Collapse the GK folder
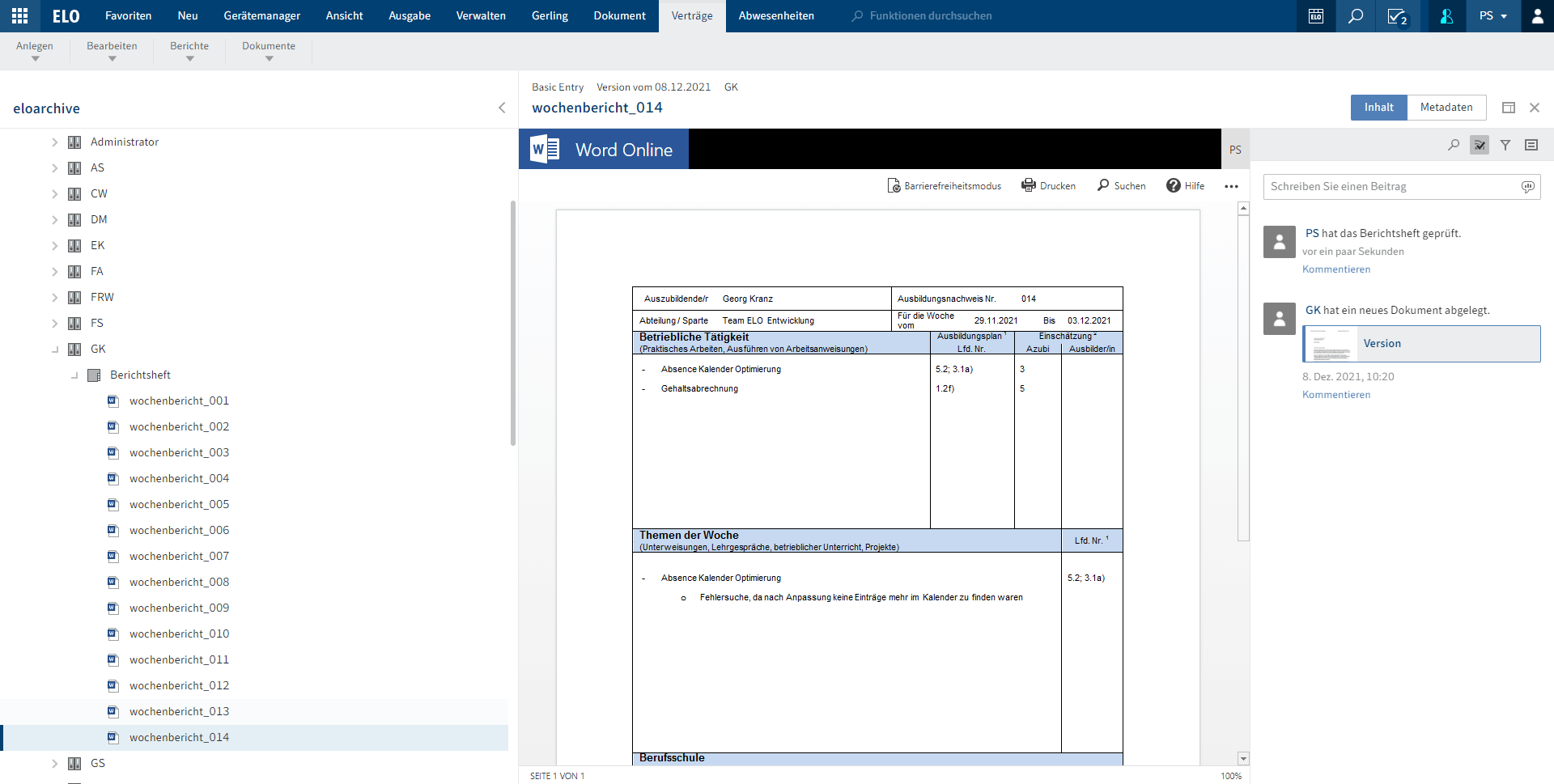The width and height of the screenshot is (1554, 784). [55, 350]
